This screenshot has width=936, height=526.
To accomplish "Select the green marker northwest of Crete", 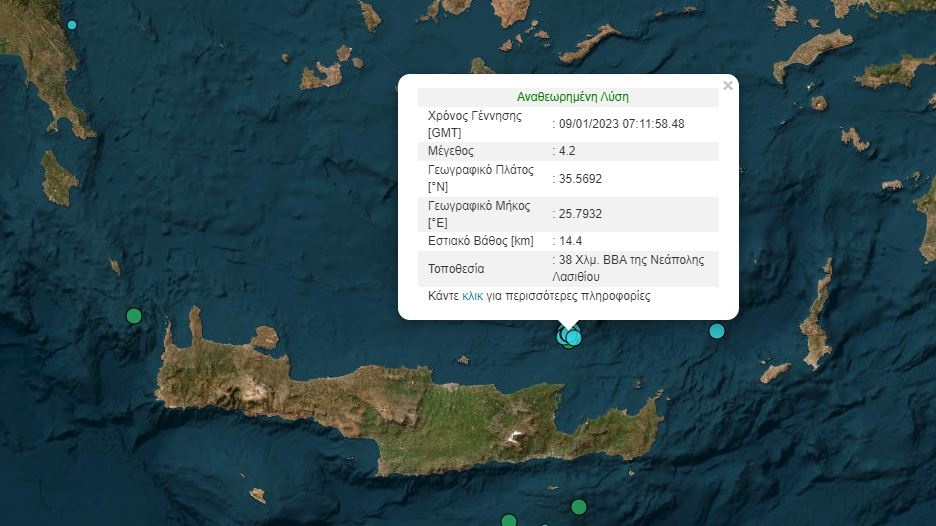I will 134,317.
